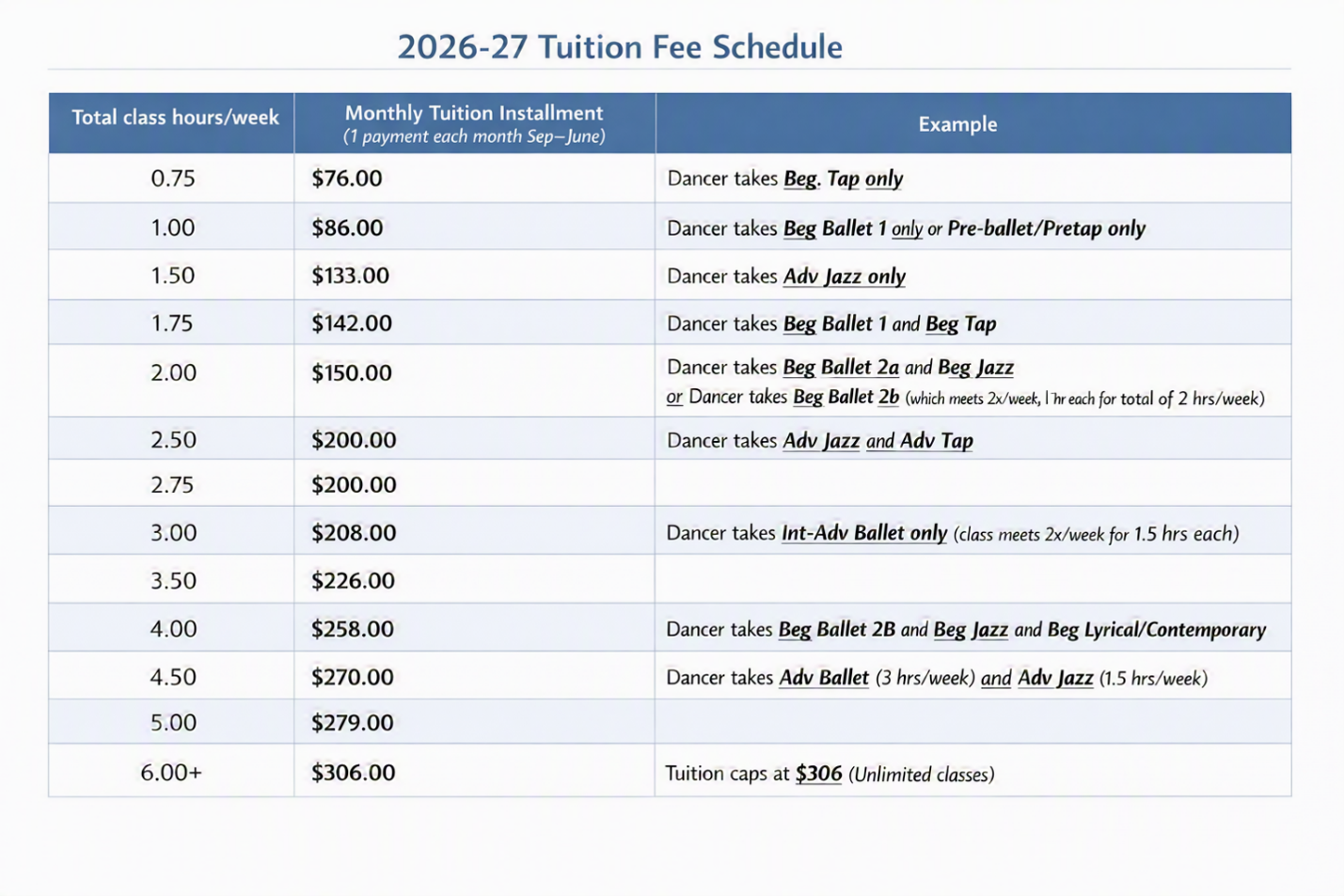Click the 2026-27 Tuition Fee Schedule title

click(619, 47)
